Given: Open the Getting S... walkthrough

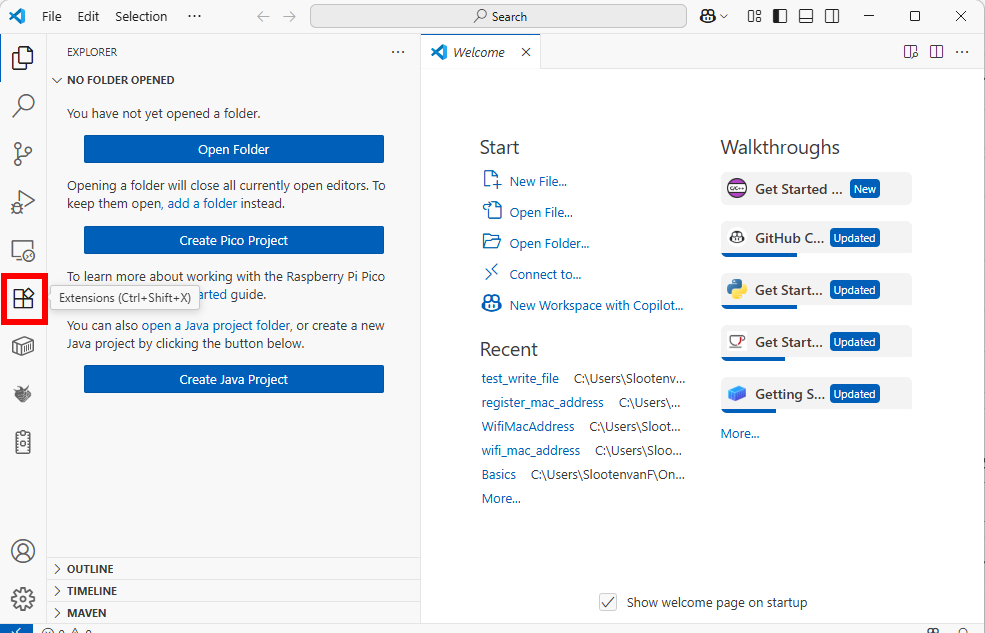Looking at the screenshot, I should point(816,395).
